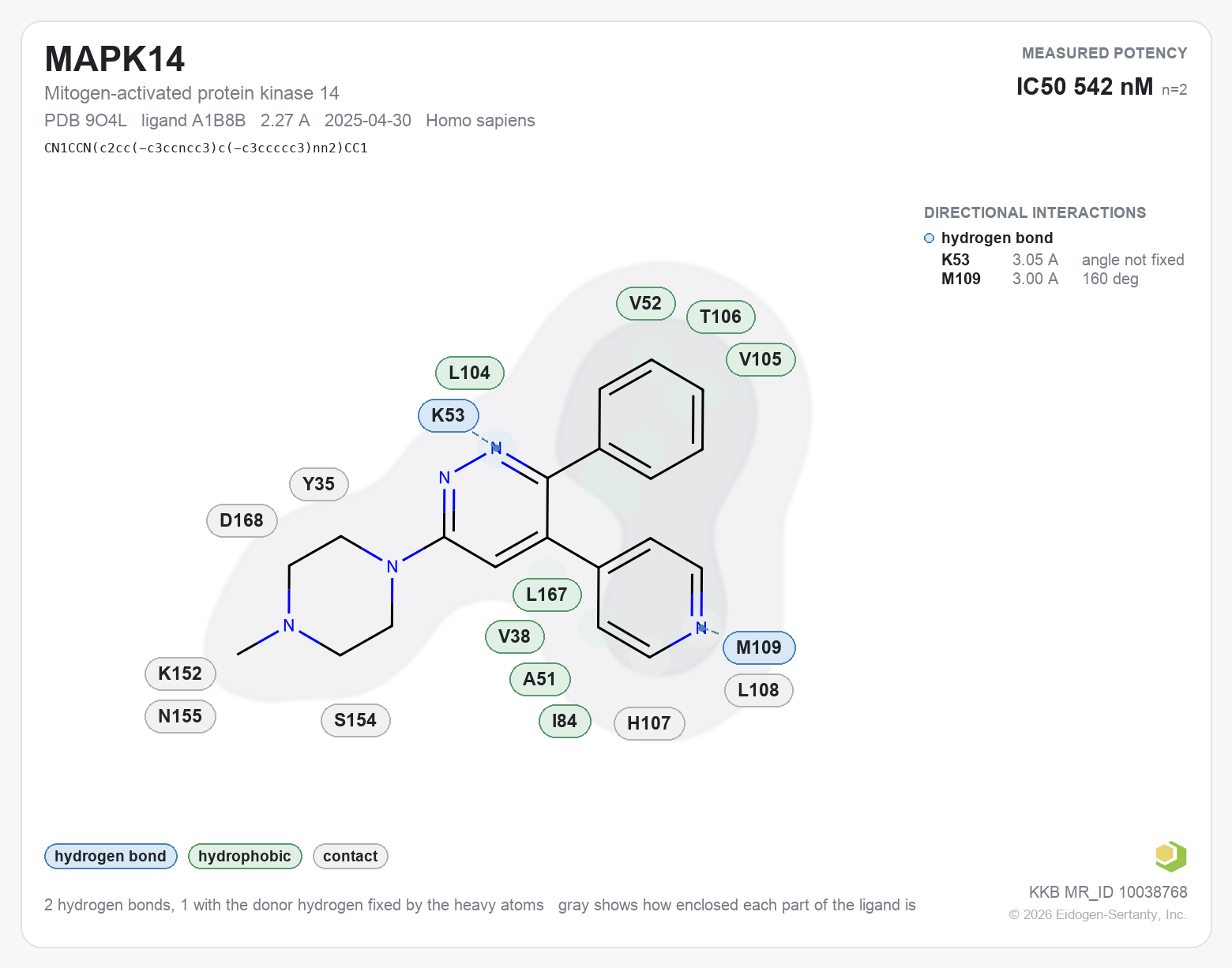Click the PDB 9O4L identifier
The height and width of the screenshot is (968, 1232).
(x=85, y=120)
